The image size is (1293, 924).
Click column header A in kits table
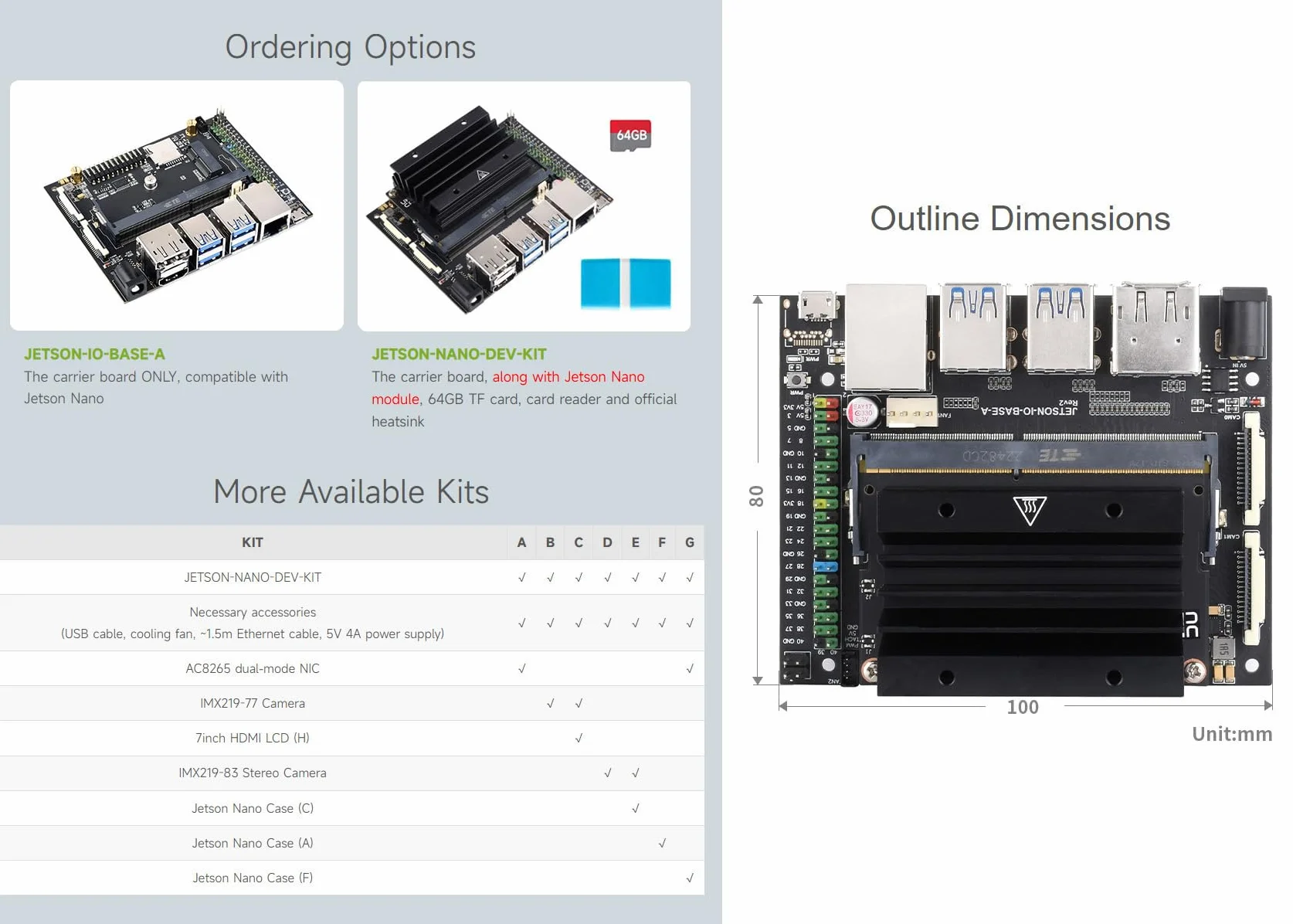click(522, 542)
